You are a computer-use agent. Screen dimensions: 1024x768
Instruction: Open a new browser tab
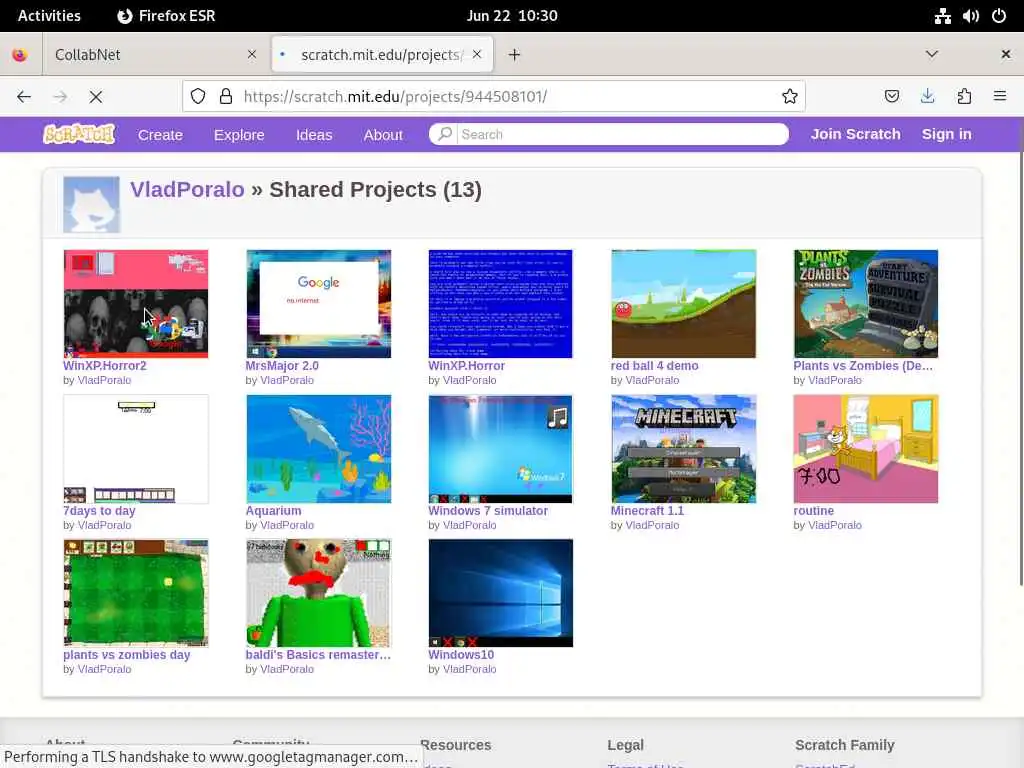[x=515, y=55]
